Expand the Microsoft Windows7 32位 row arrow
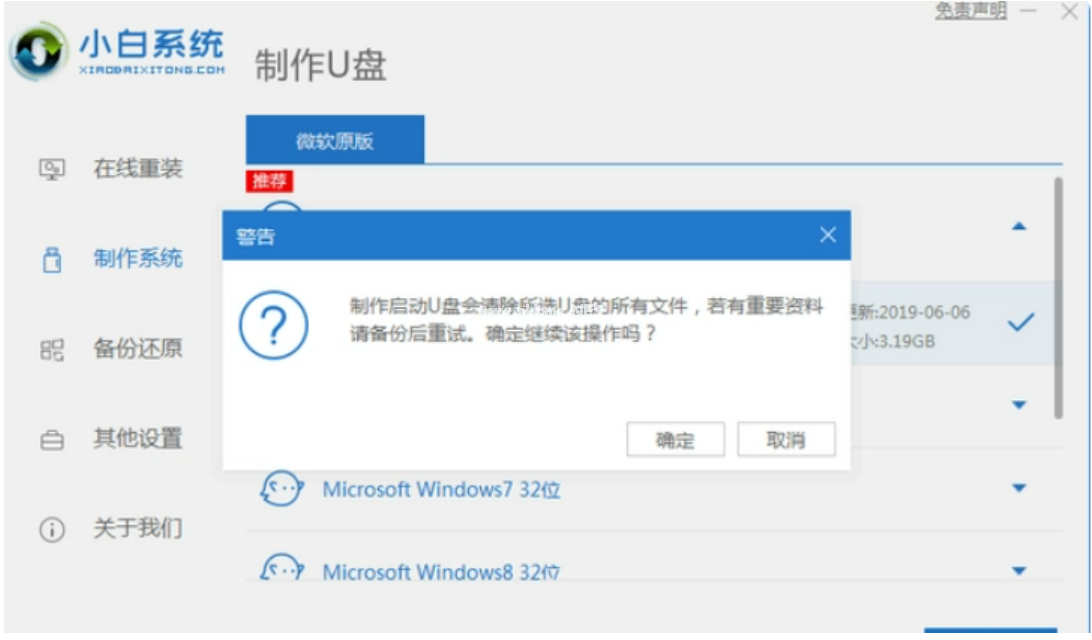1092x640 pixels. point(1019,488)
